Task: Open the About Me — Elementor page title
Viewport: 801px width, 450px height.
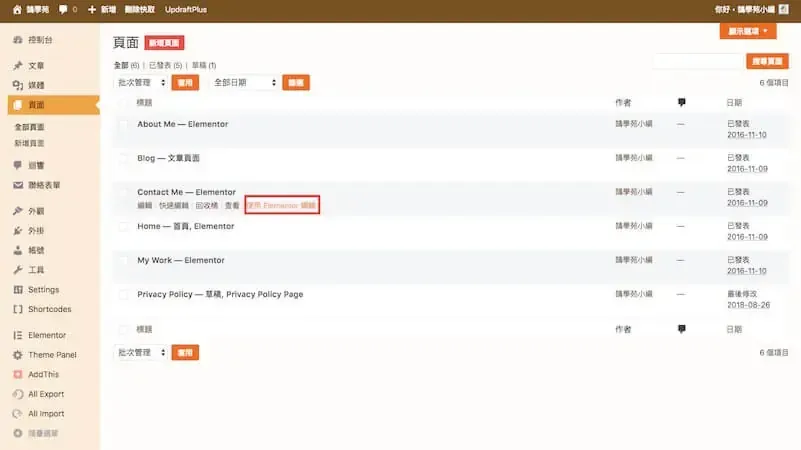Action: point(182,124)
